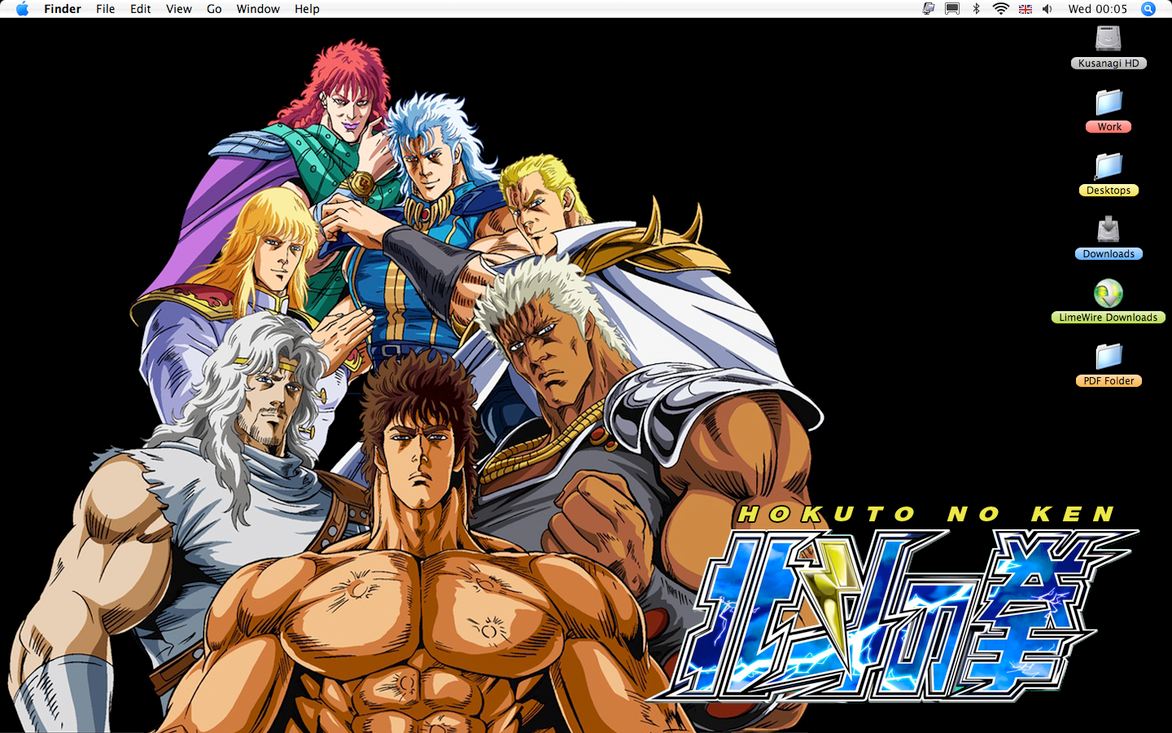This screenshot has height=733, width=1172.
Task: Open the File menu
Action: (105, 9)
